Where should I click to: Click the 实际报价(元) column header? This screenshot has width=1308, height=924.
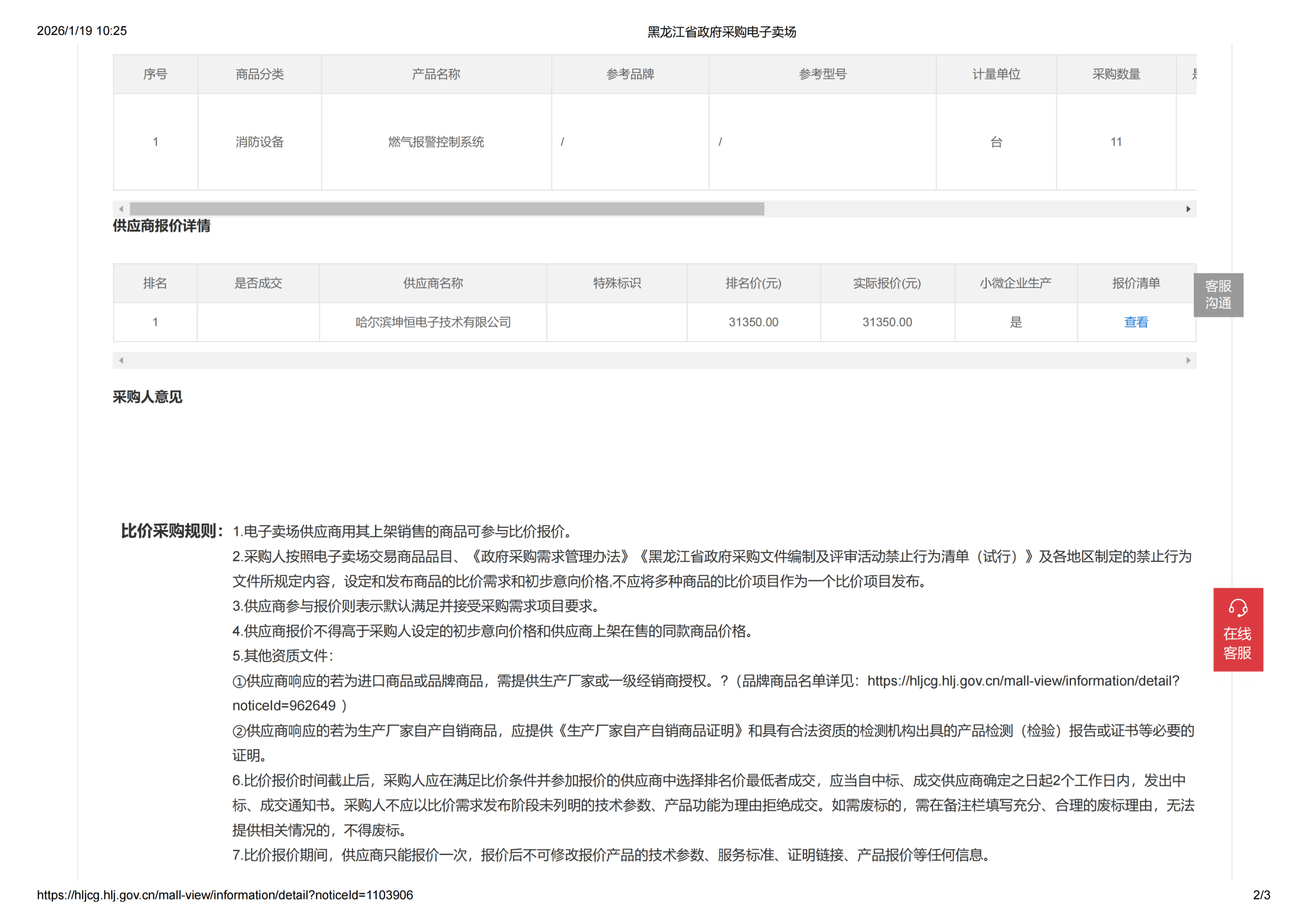[x=886, y=284]
